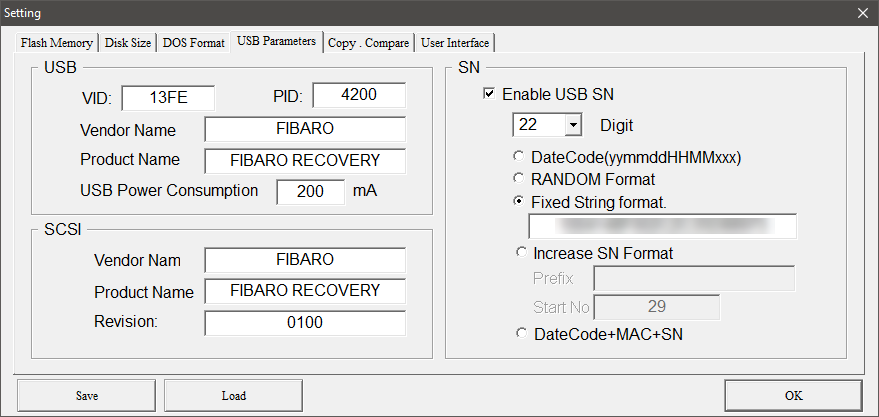Select the Fixed String format radio option
The width and height of the screenshot is (879, 417).
point(520,202)
